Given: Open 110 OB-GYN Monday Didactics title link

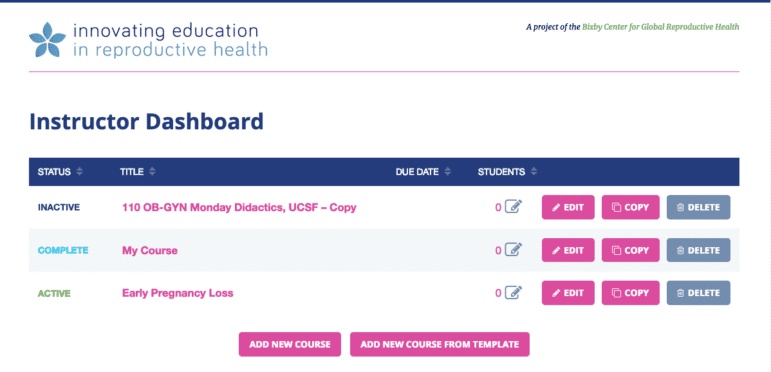Looking at the screenshot, I should (239, 207).
